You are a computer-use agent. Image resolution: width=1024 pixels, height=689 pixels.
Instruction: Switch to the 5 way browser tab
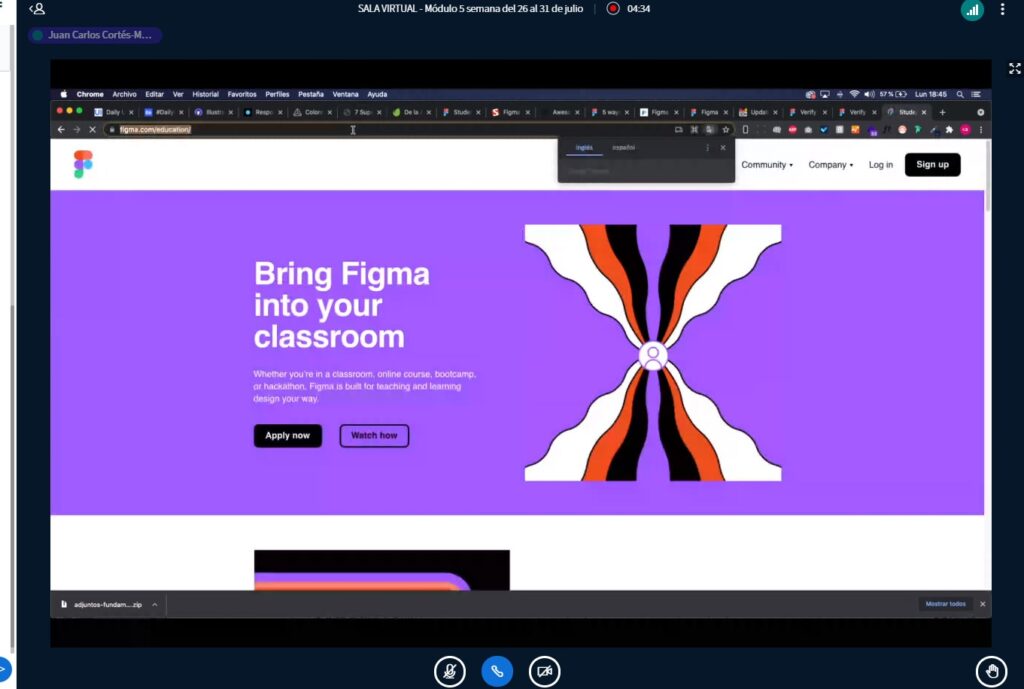(609, 112)
